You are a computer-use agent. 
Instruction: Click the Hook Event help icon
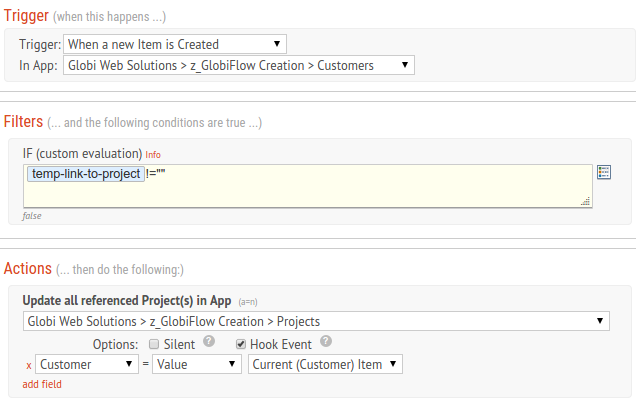[x=326, y=341]
